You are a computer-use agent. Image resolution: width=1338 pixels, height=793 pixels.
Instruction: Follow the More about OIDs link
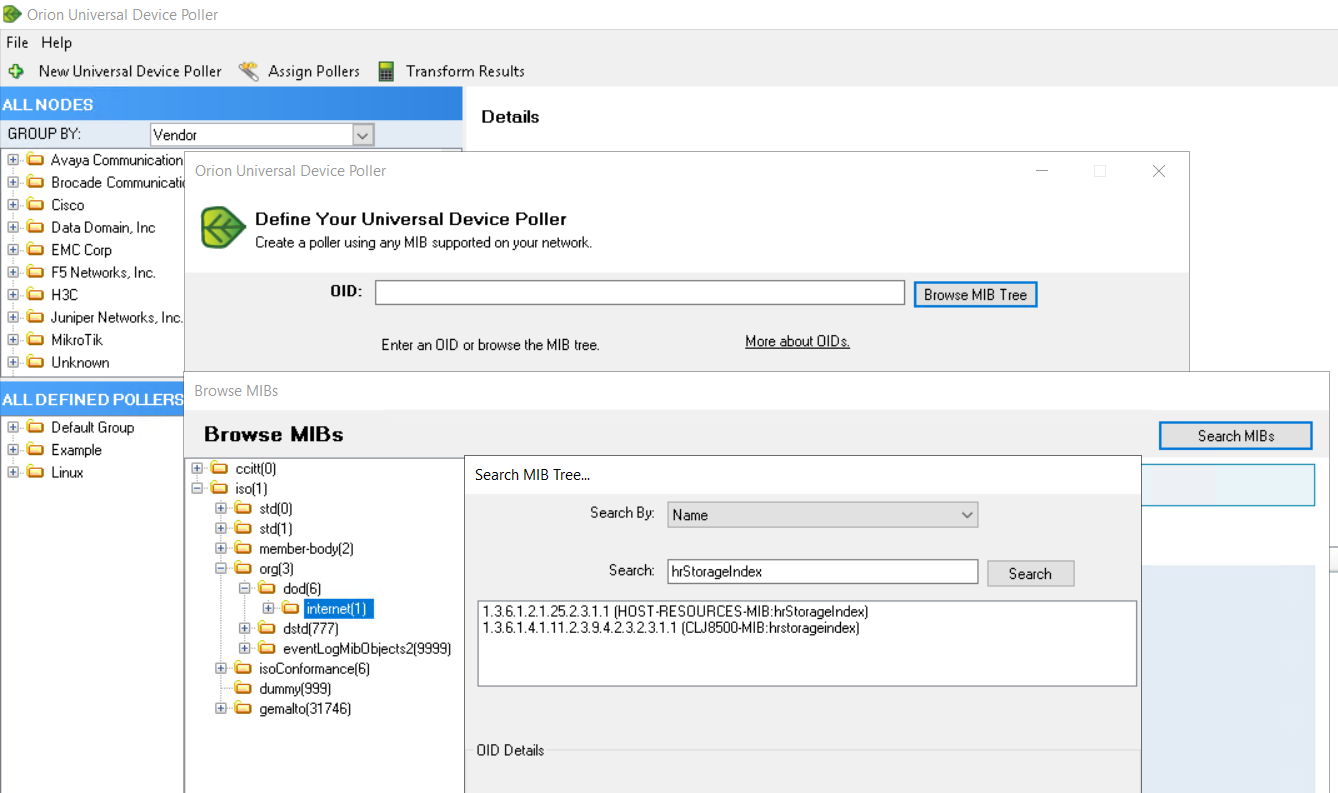coord(796,340)
